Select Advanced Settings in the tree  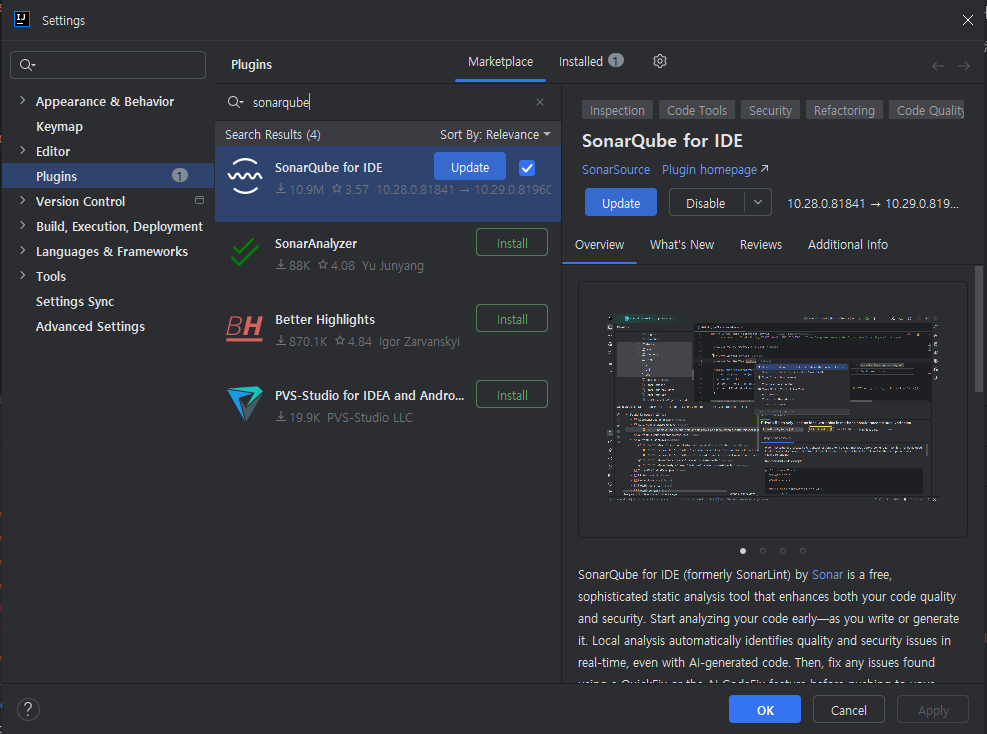pos(90,327)
